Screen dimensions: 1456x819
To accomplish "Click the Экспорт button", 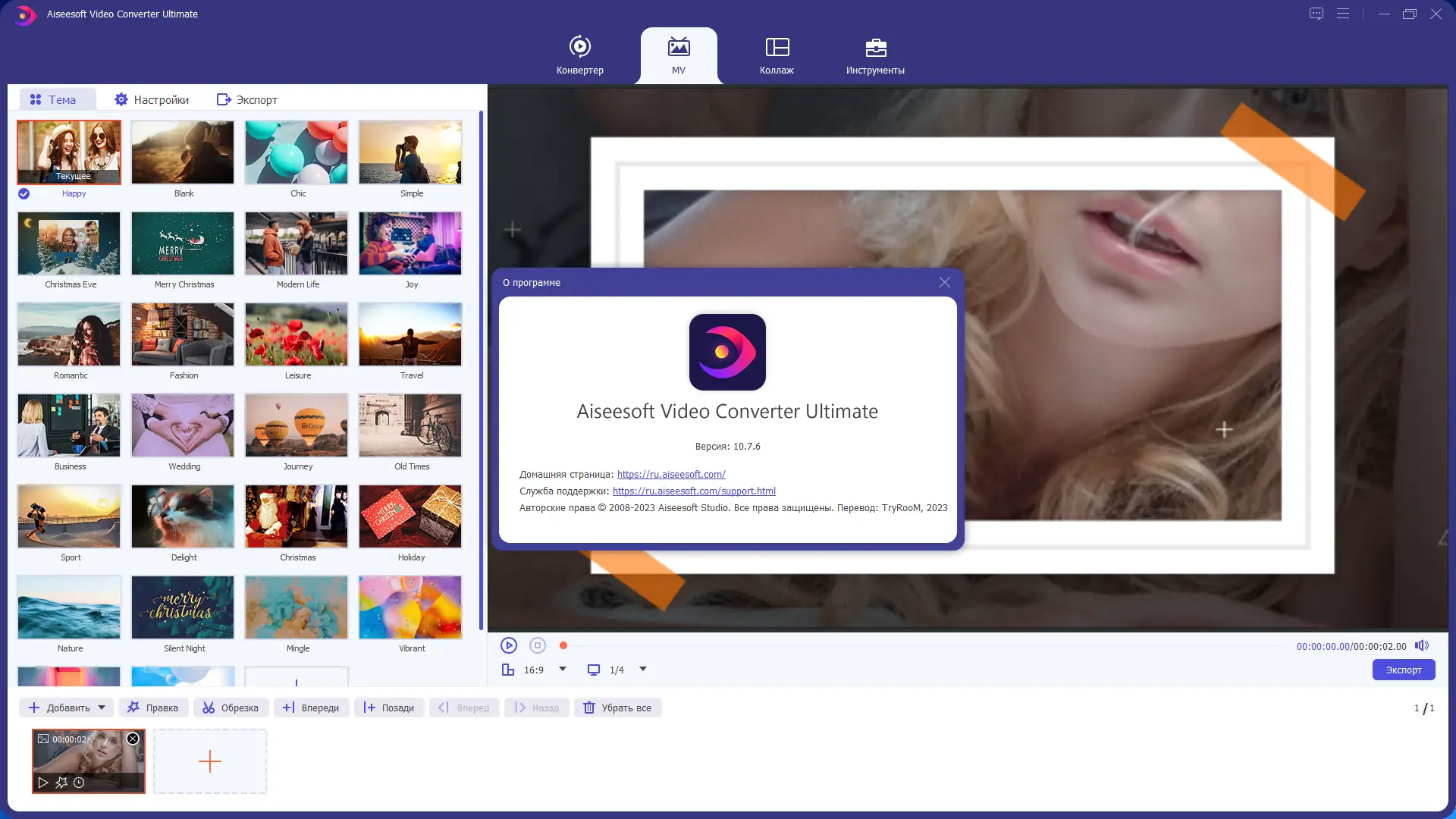I will tap(1403, 670).
